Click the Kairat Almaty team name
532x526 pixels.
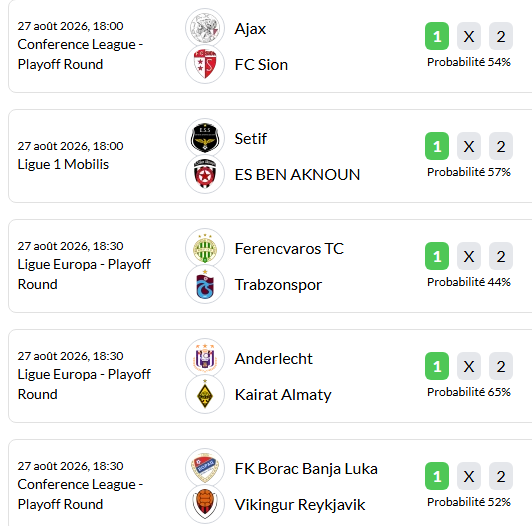point(283,395)
